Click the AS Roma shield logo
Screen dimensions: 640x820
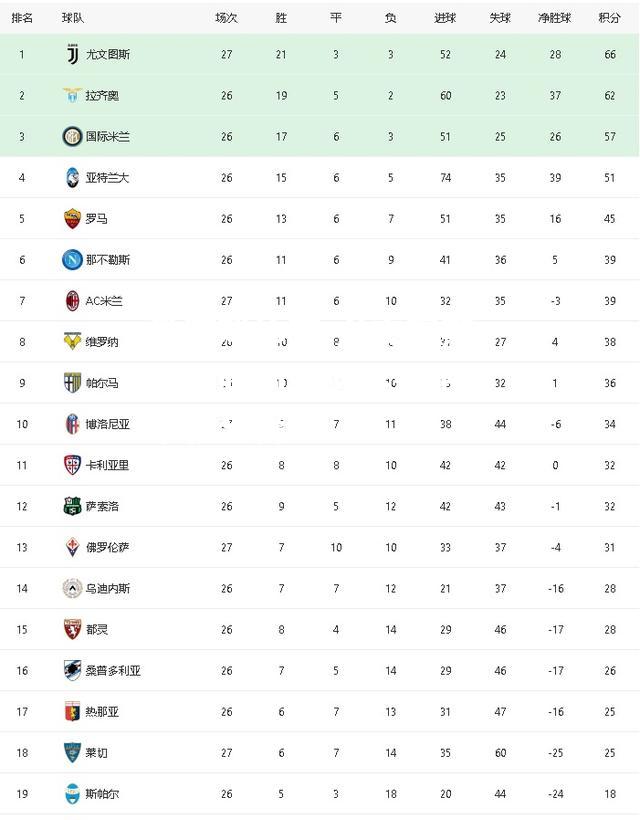point(72,219)
